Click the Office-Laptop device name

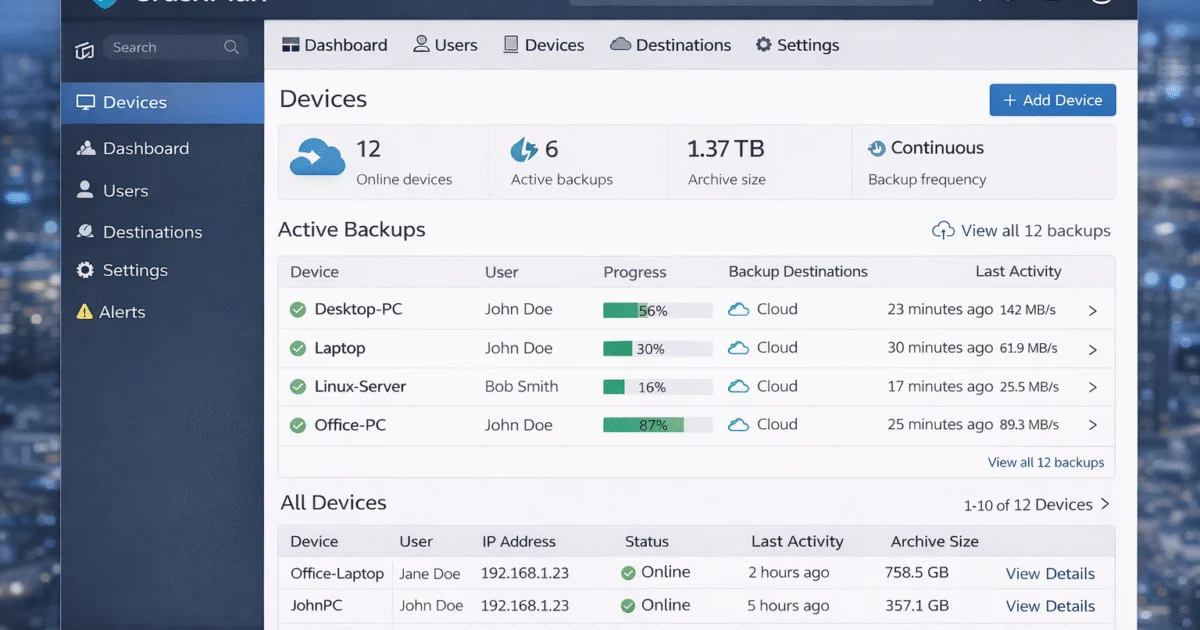tap(337, 573)
